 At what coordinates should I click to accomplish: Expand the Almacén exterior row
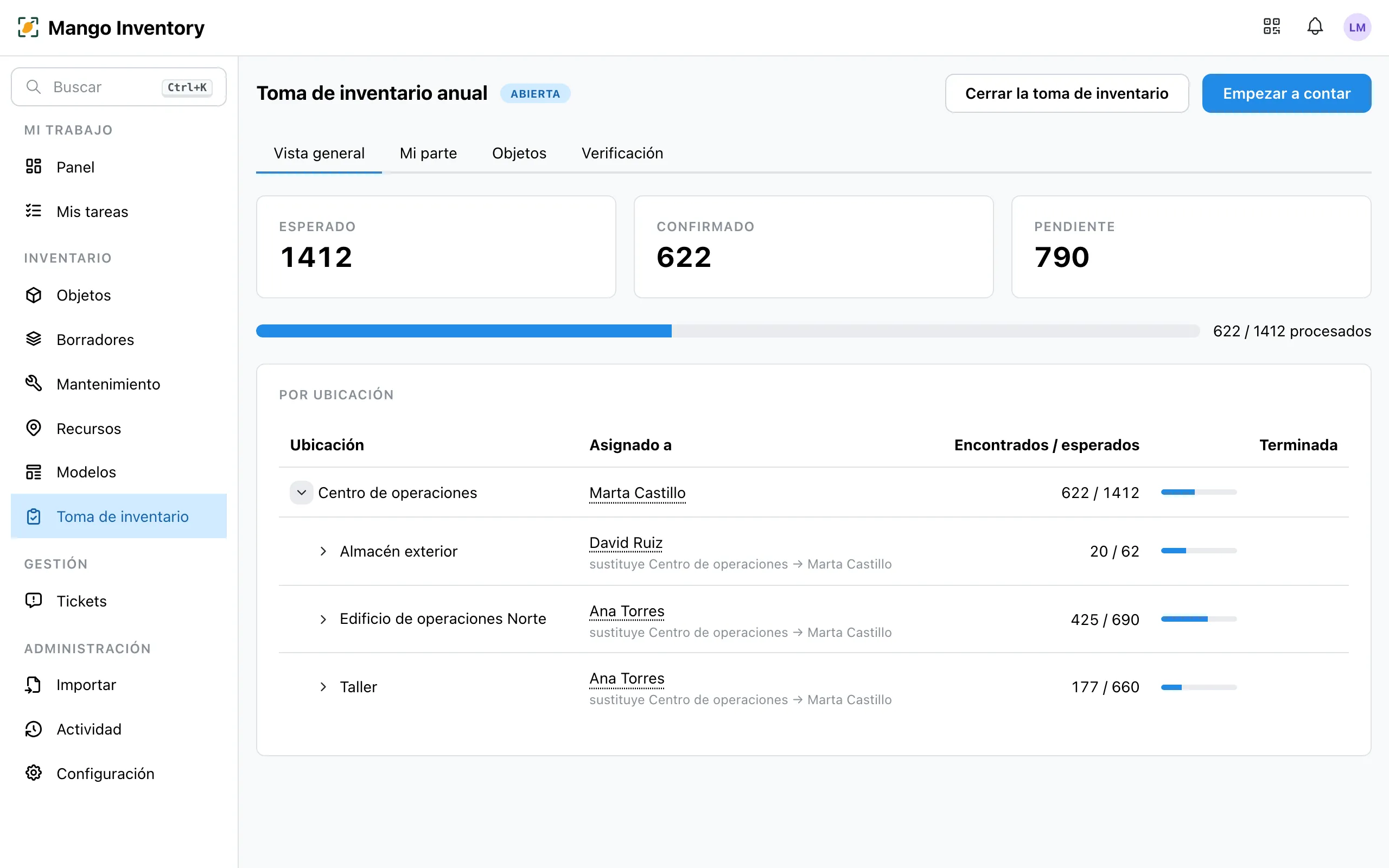(x=323, y=551)
